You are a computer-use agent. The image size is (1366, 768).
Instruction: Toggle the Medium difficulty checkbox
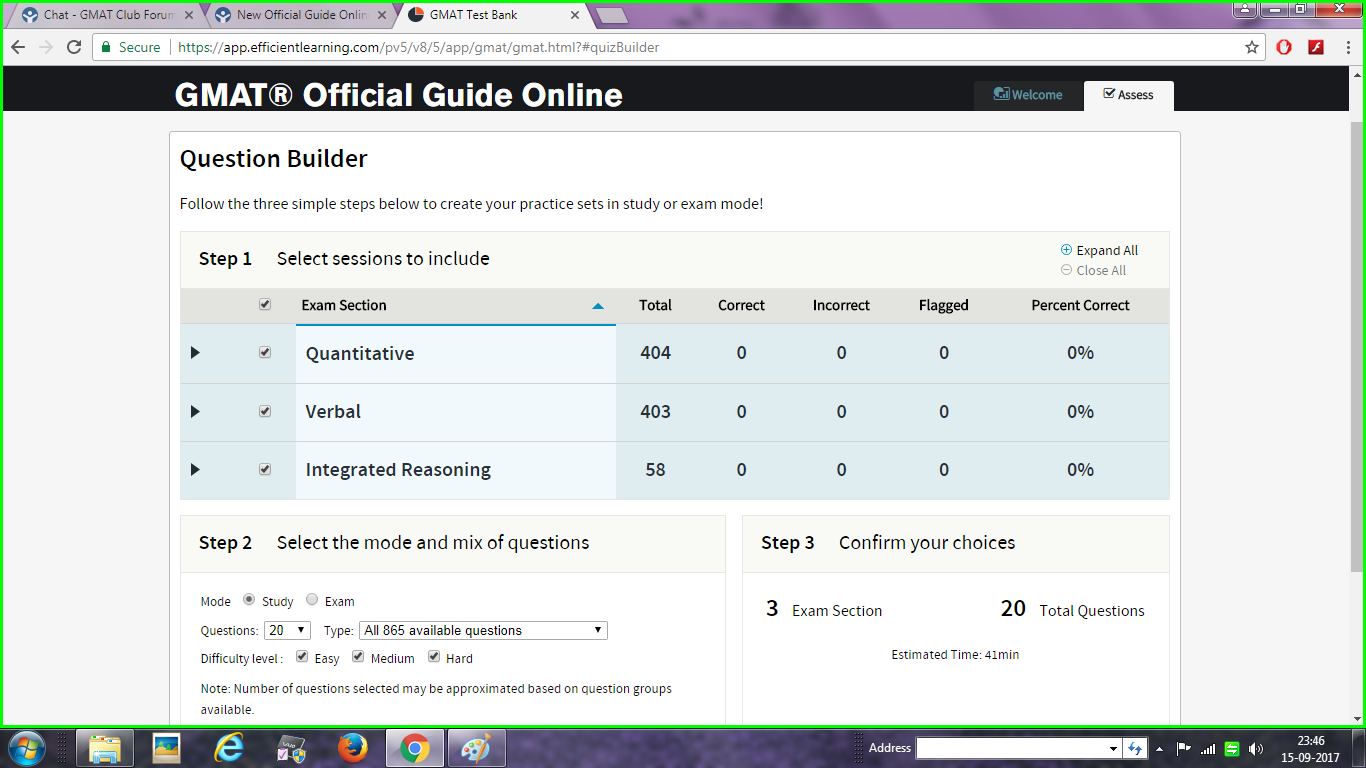(358, 657)
